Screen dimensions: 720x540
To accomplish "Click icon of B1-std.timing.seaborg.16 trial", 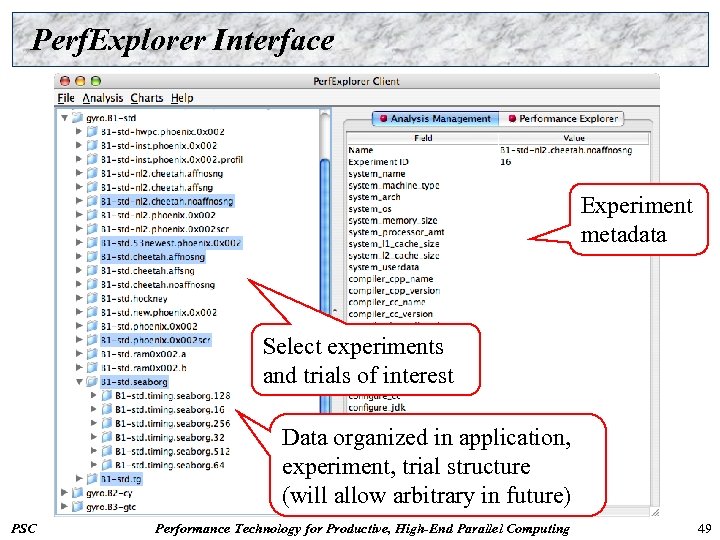I will 107,409.
